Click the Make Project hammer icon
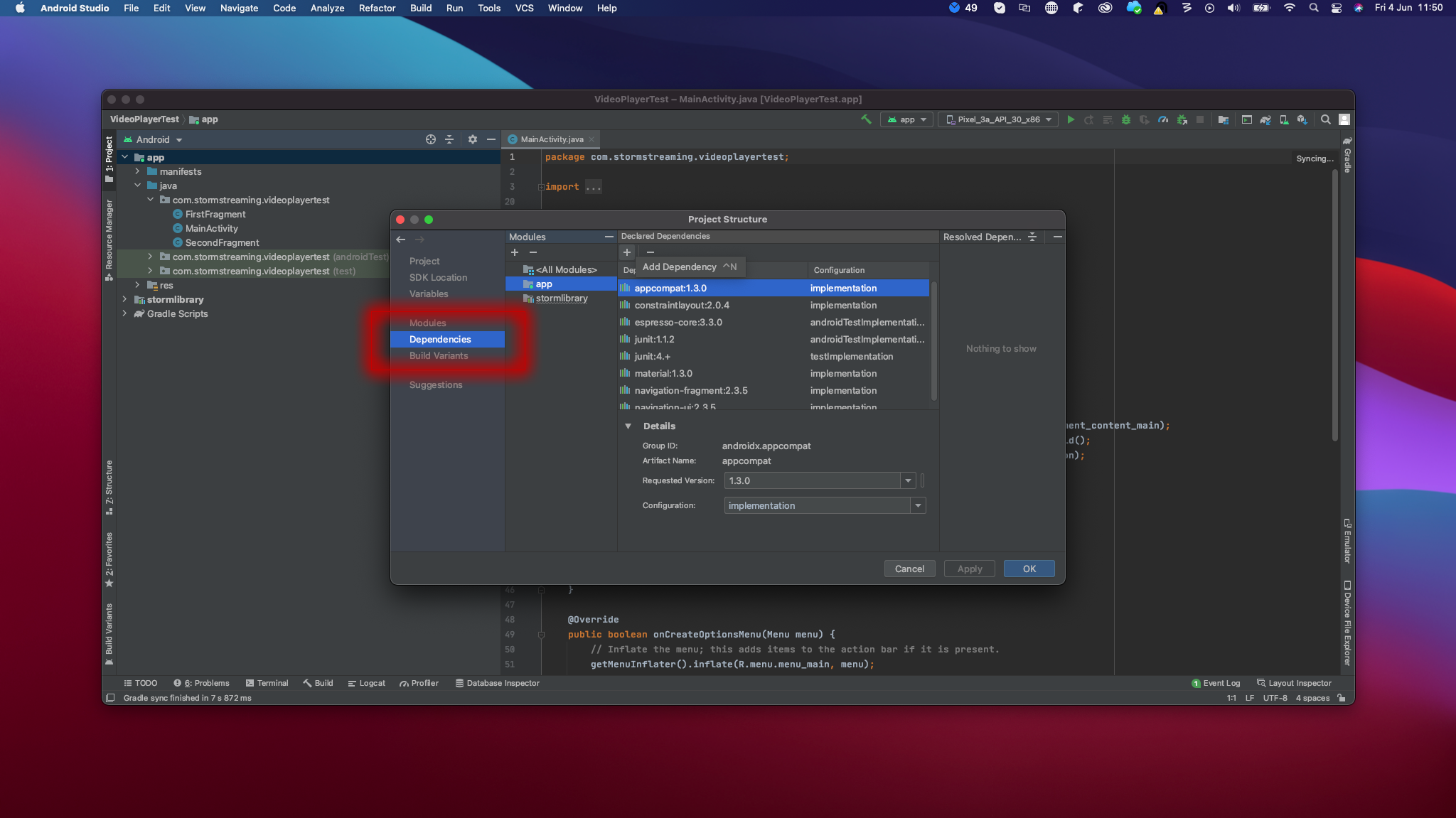Viewport: 1456px width, 818px height. point(866,119)
